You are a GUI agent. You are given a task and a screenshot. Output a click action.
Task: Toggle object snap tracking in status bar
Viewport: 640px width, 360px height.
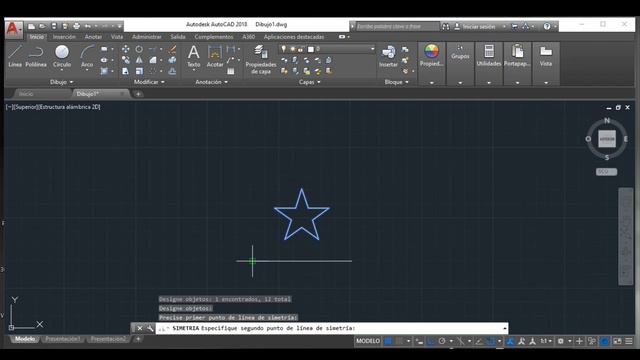pyautogui.click(x=479, y=341)
